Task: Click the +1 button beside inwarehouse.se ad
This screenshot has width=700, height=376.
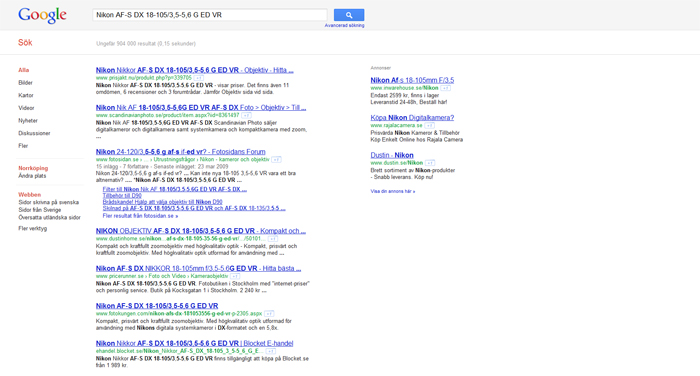Action: point(446,88)
